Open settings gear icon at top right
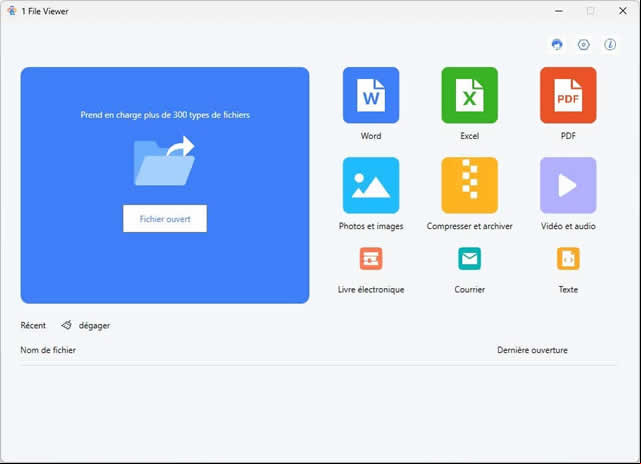 coord(583,44)
